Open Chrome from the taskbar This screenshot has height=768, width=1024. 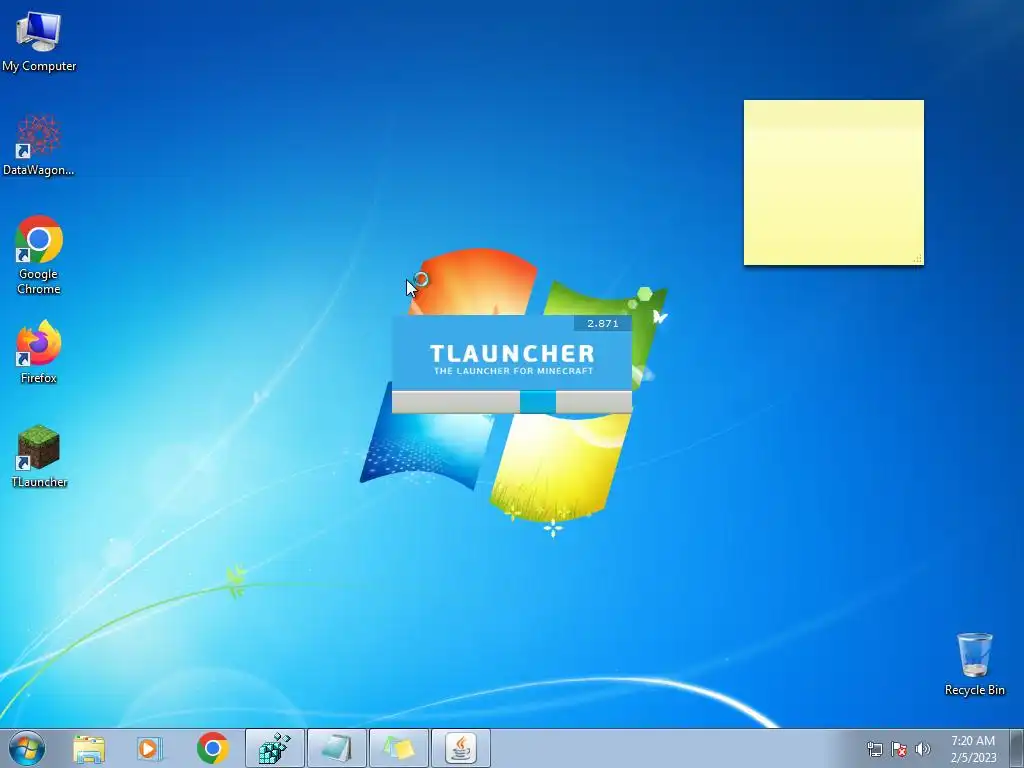(x=212, y=748)
